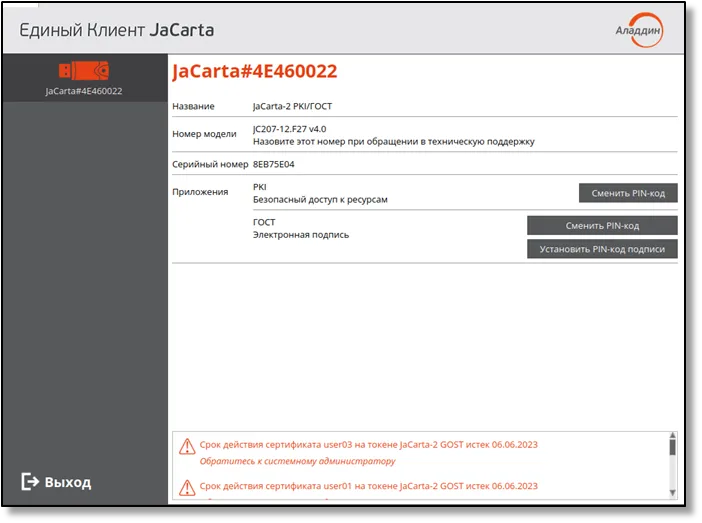The image size is (702, 523).
Task: Click the warning triangle for user03 certificate
Action: click(x=187, y=446)
